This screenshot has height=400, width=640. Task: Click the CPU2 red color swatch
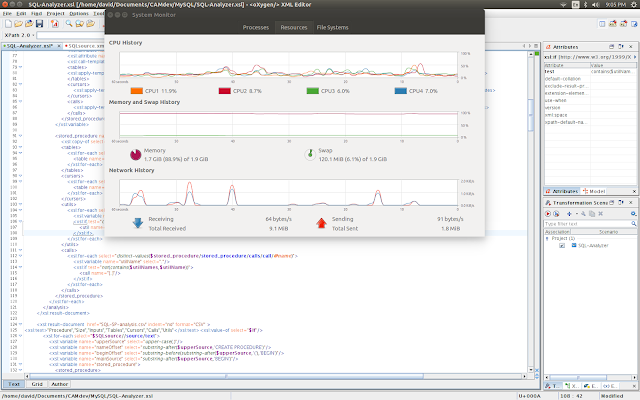pos(224,91)
